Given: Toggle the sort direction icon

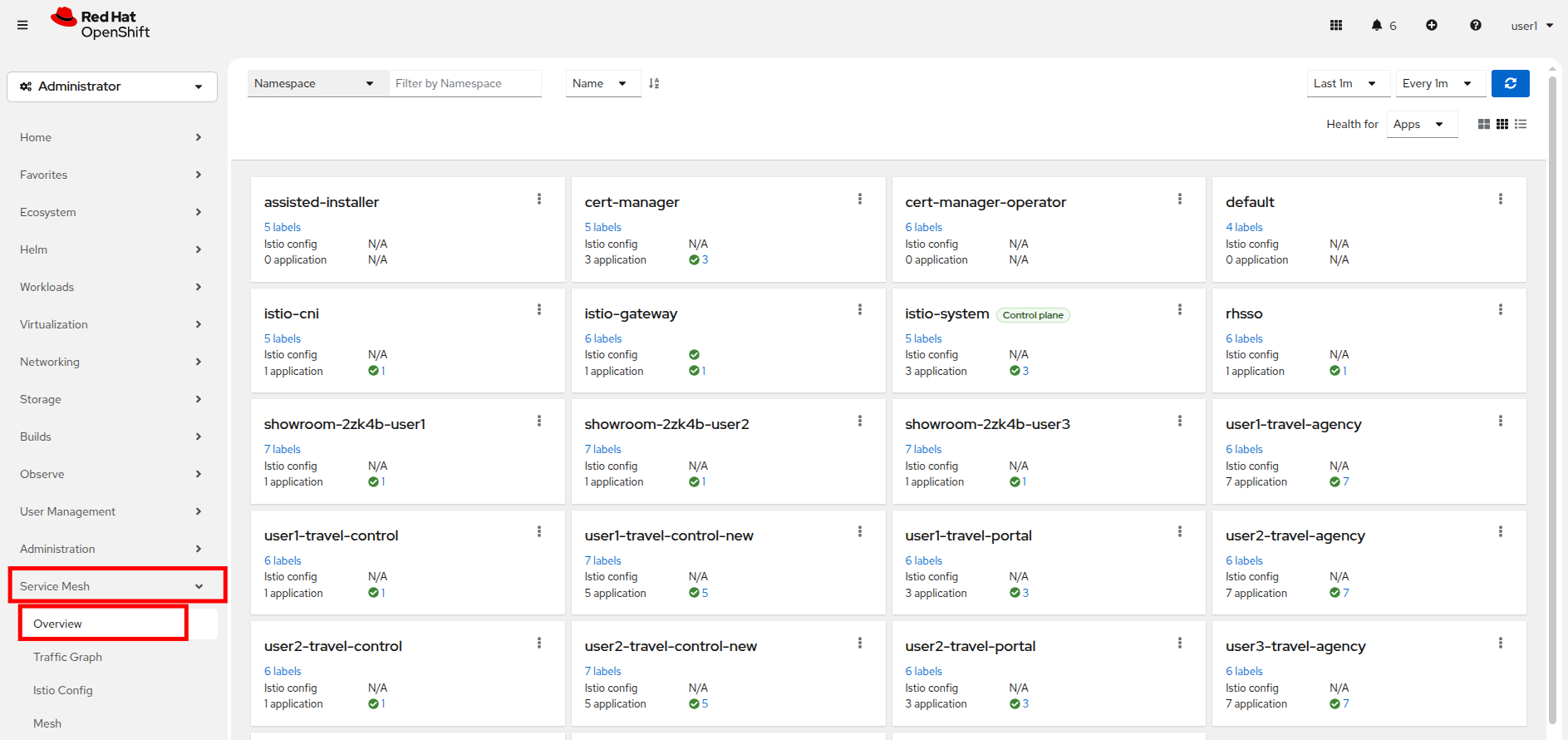Looking at the screenshot, I should tap(654, 83).
